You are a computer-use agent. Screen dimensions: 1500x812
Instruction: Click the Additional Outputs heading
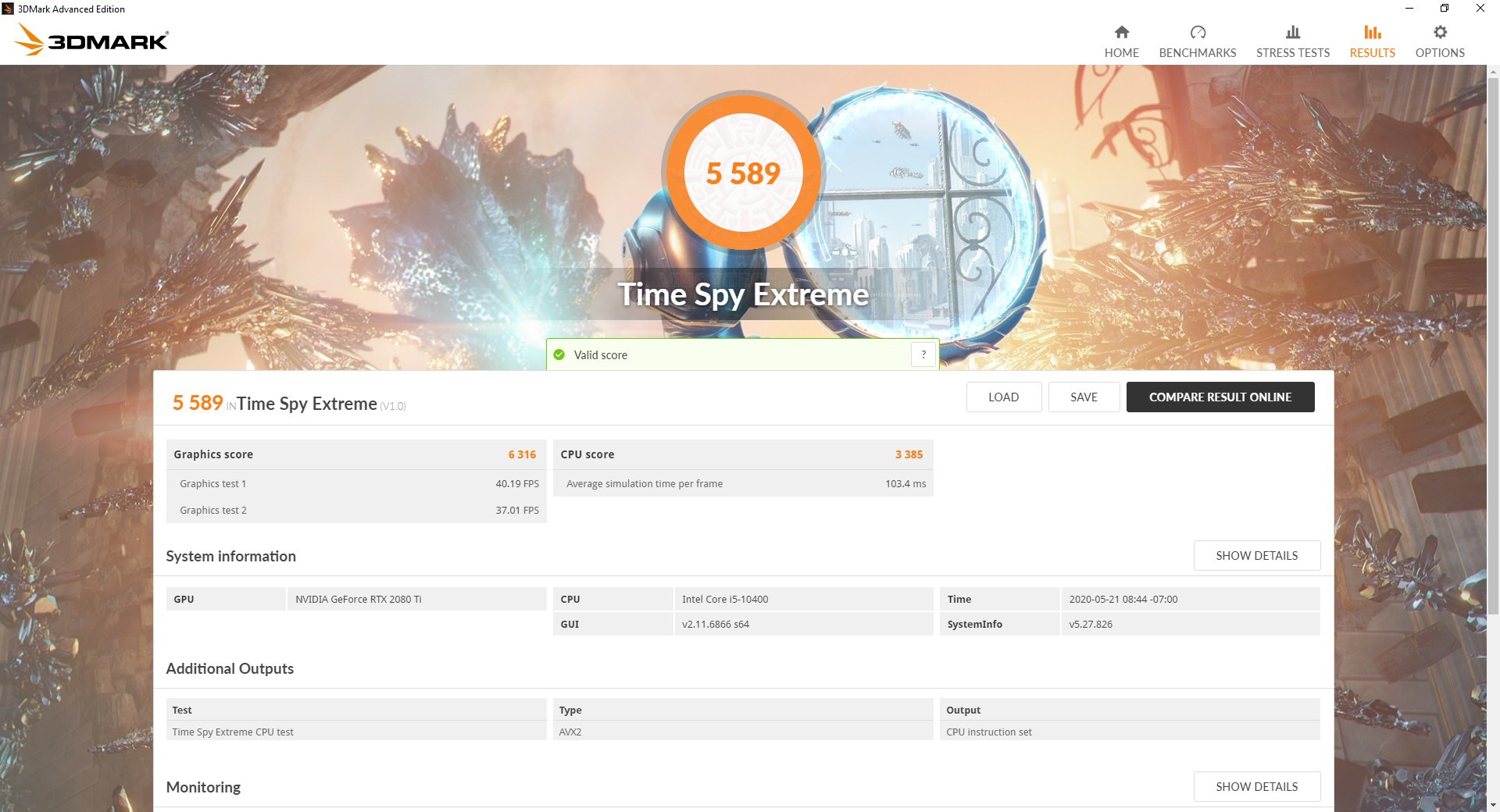(x=230, y=668)
